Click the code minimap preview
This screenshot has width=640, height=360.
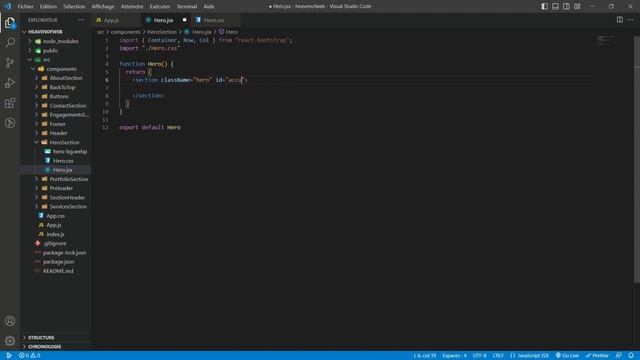(605, 40)
